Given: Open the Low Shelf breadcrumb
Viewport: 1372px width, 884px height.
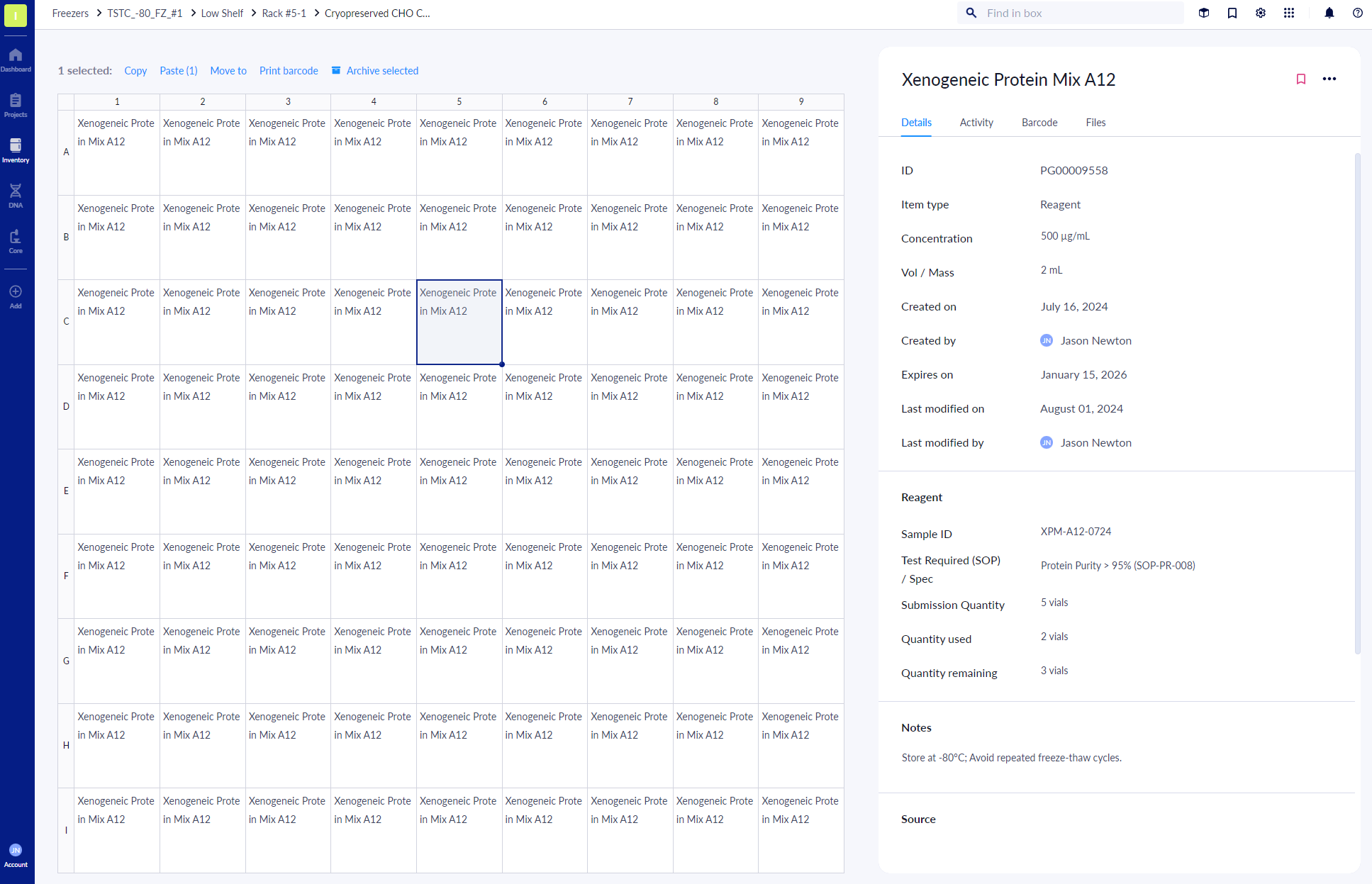Looking at the screenshot, I should coord(222,13).
